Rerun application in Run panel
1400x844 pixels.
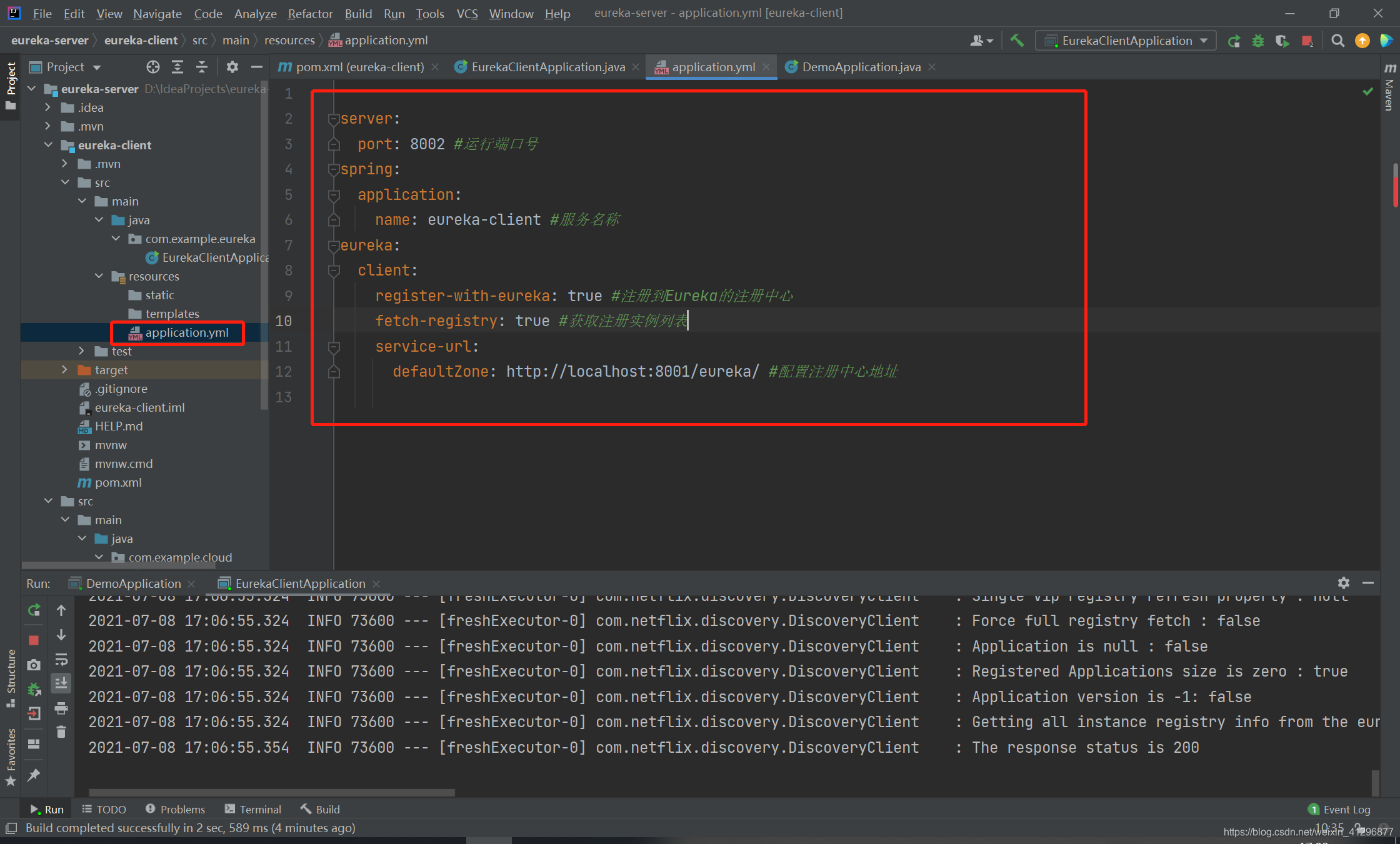click(x=34, y=610)
